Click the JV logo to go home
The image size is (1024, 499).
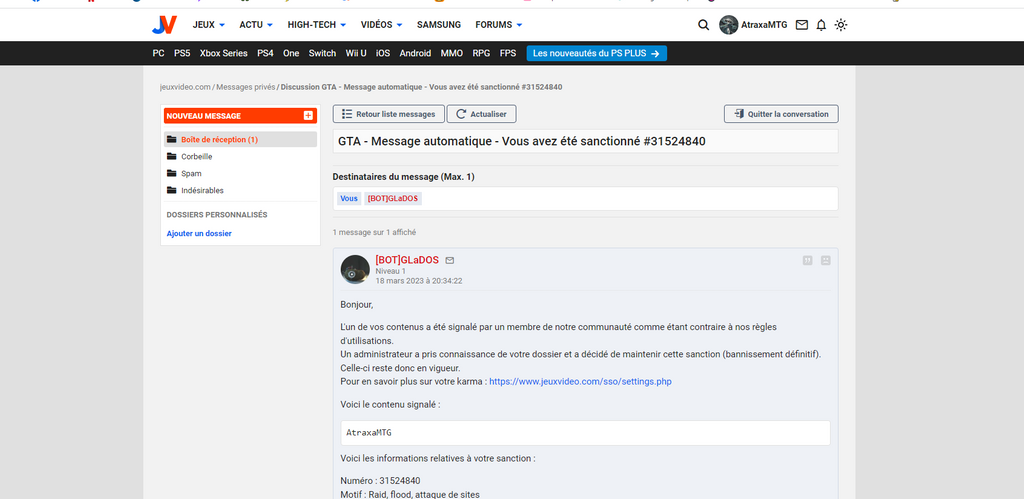point(164,25)
